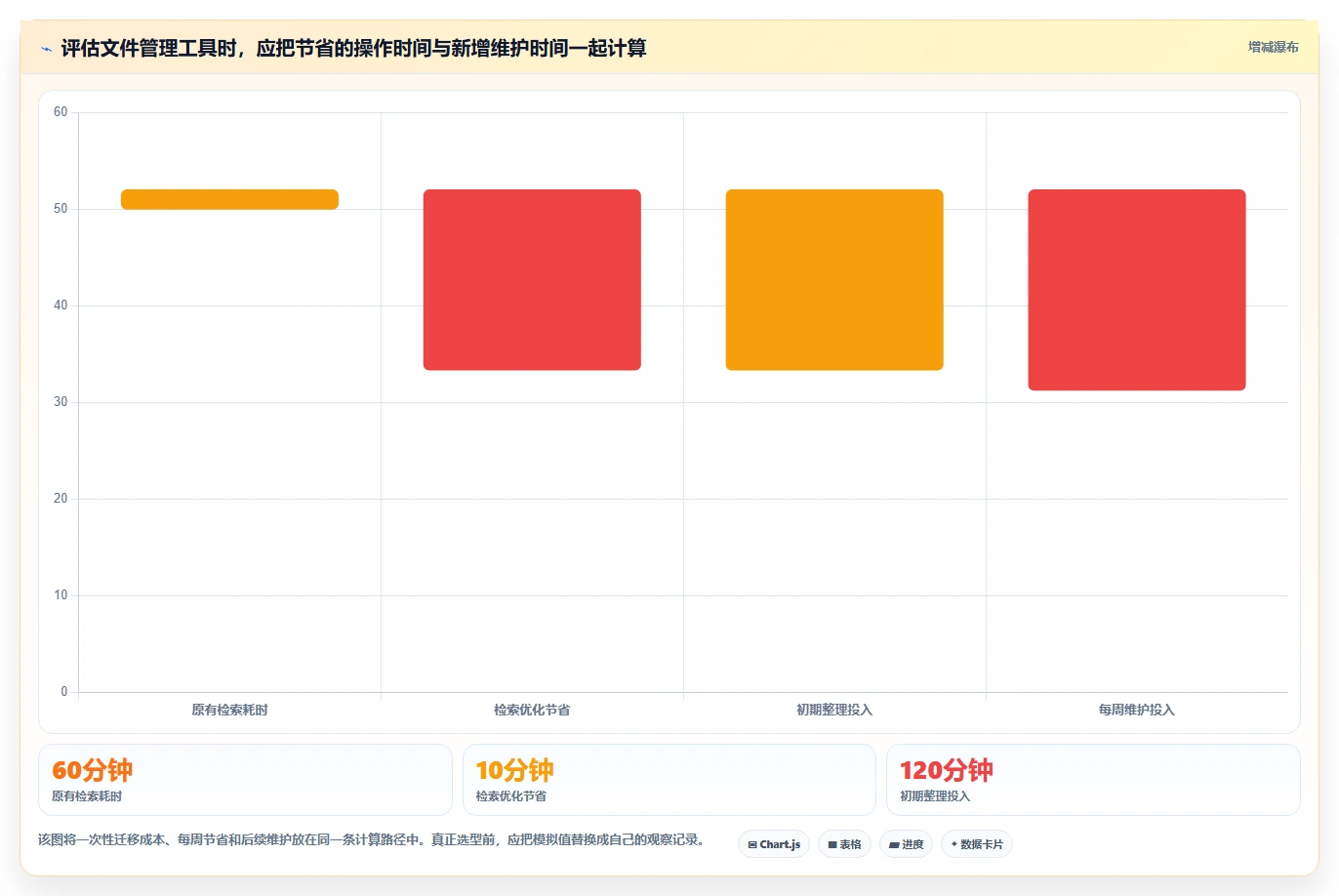Click the footer description paragraph
1339x896 pixels.
pos(371,839)
